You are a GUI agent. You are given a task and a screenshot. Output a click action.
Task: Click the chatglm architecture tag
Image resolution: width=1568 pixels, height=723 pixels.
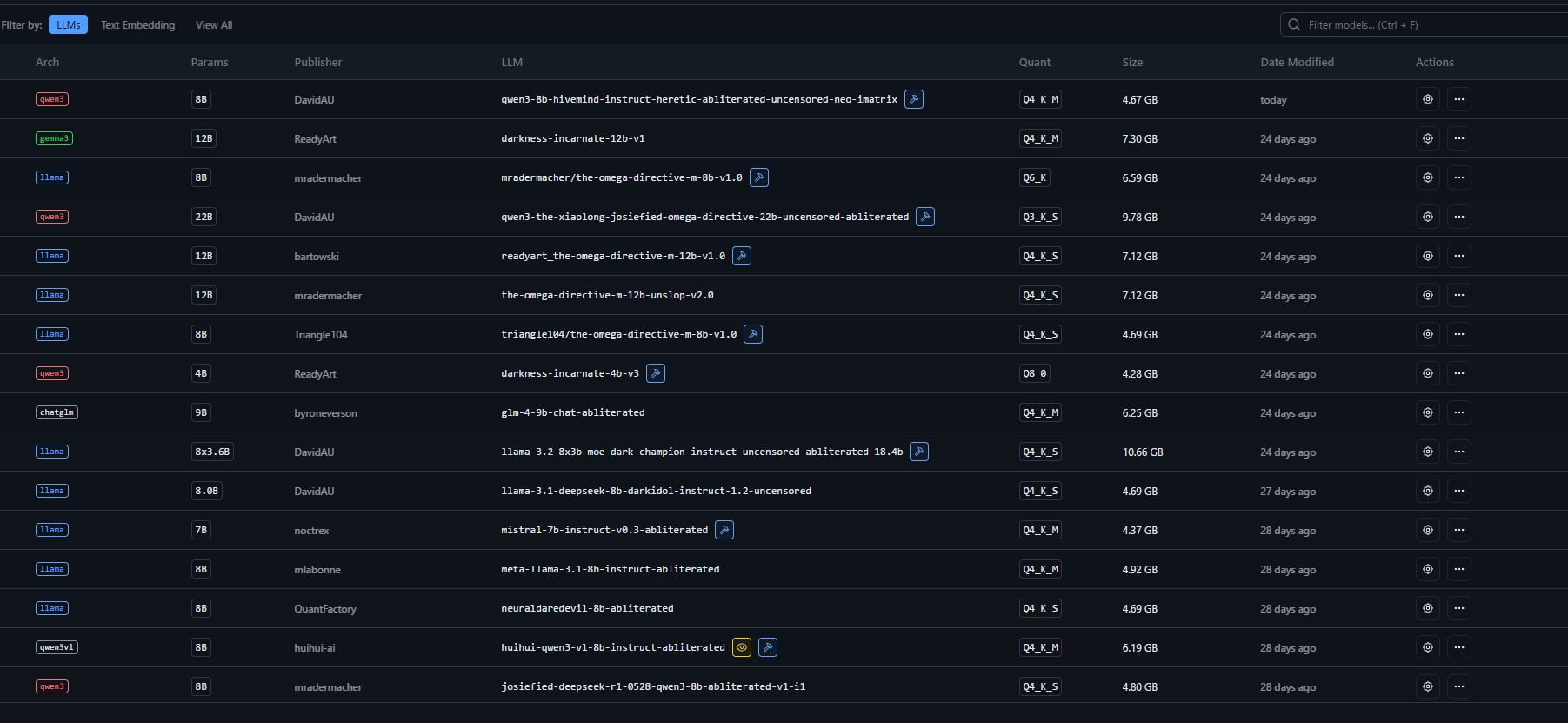(x=57, y=412)
